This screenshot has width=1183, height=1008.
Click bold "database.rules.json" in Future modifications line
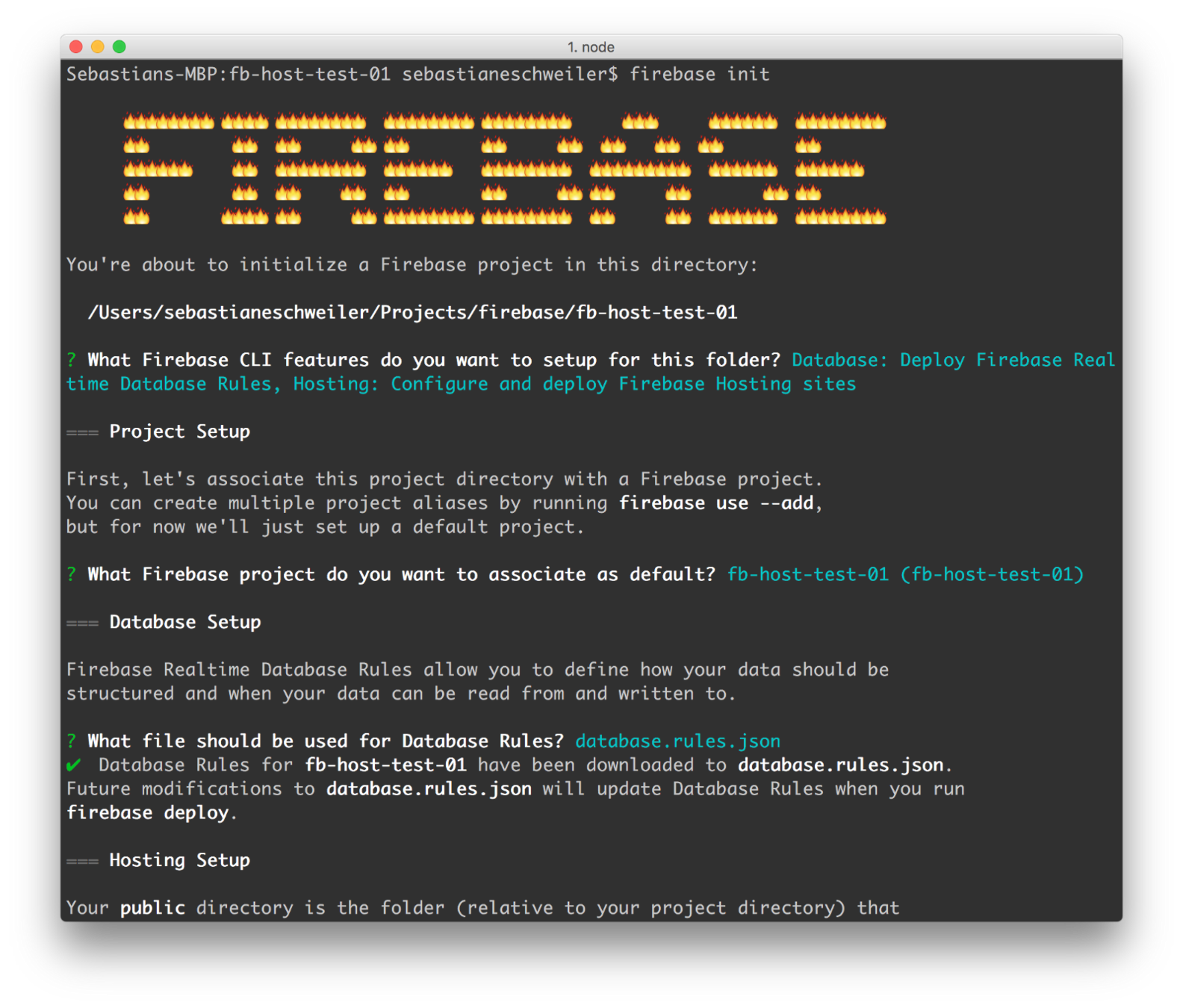[429, 789]
